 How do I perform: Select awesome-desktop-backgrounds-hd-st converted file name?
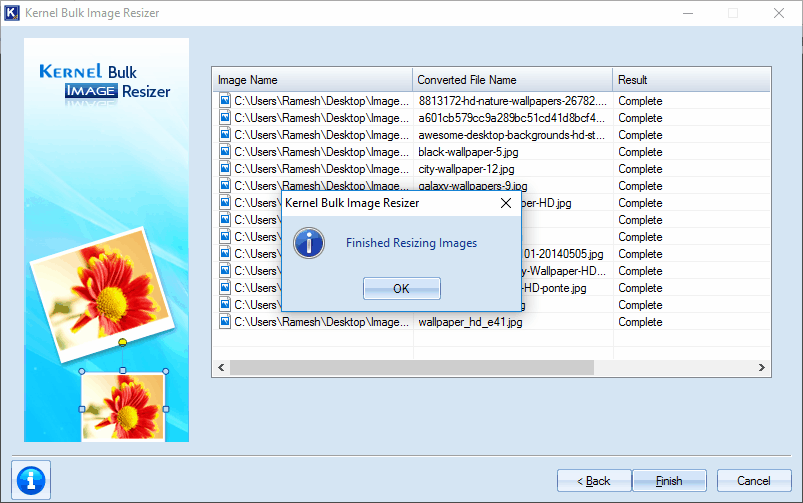click(511, 135)
